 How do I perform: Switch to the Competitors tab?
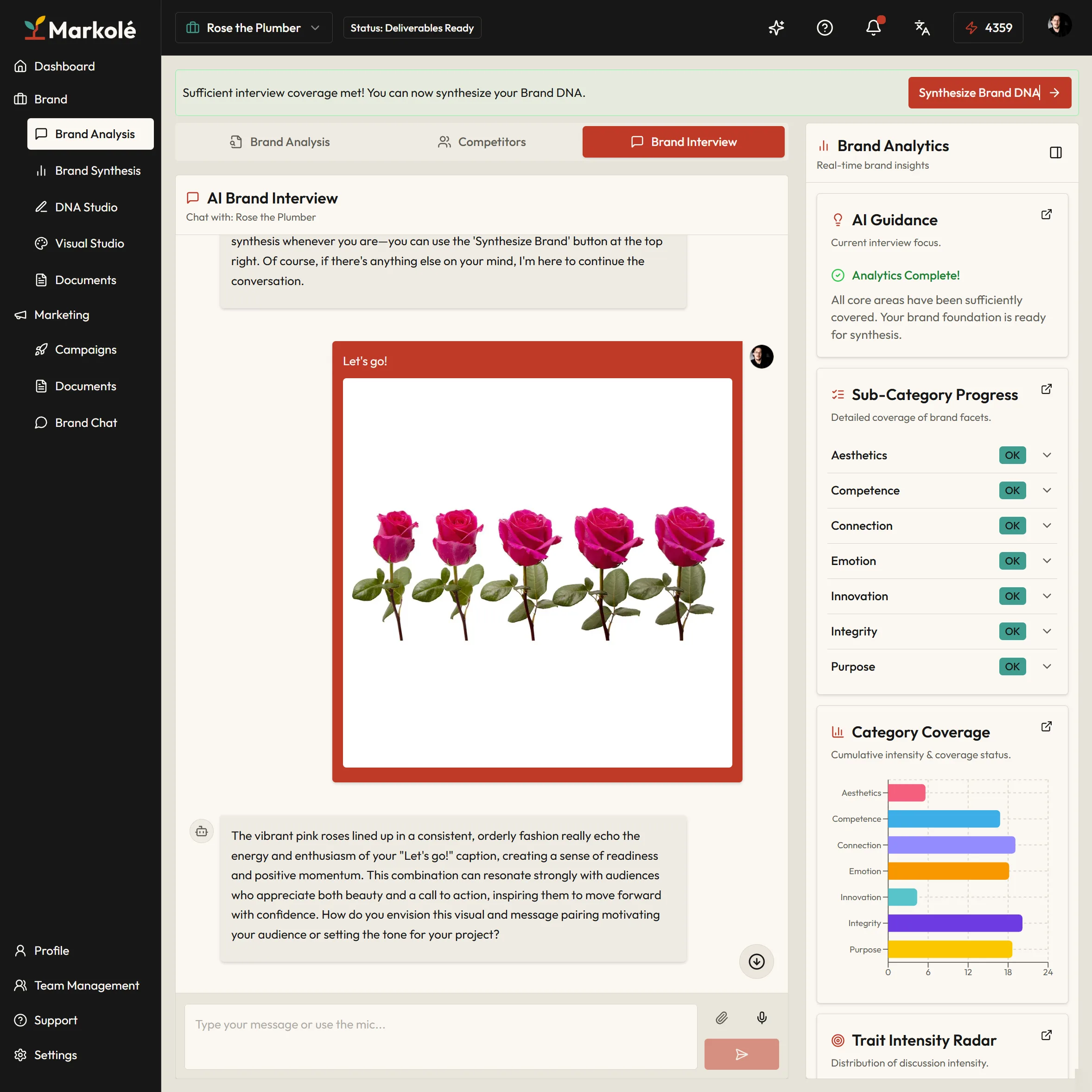[x=482, y=142]
